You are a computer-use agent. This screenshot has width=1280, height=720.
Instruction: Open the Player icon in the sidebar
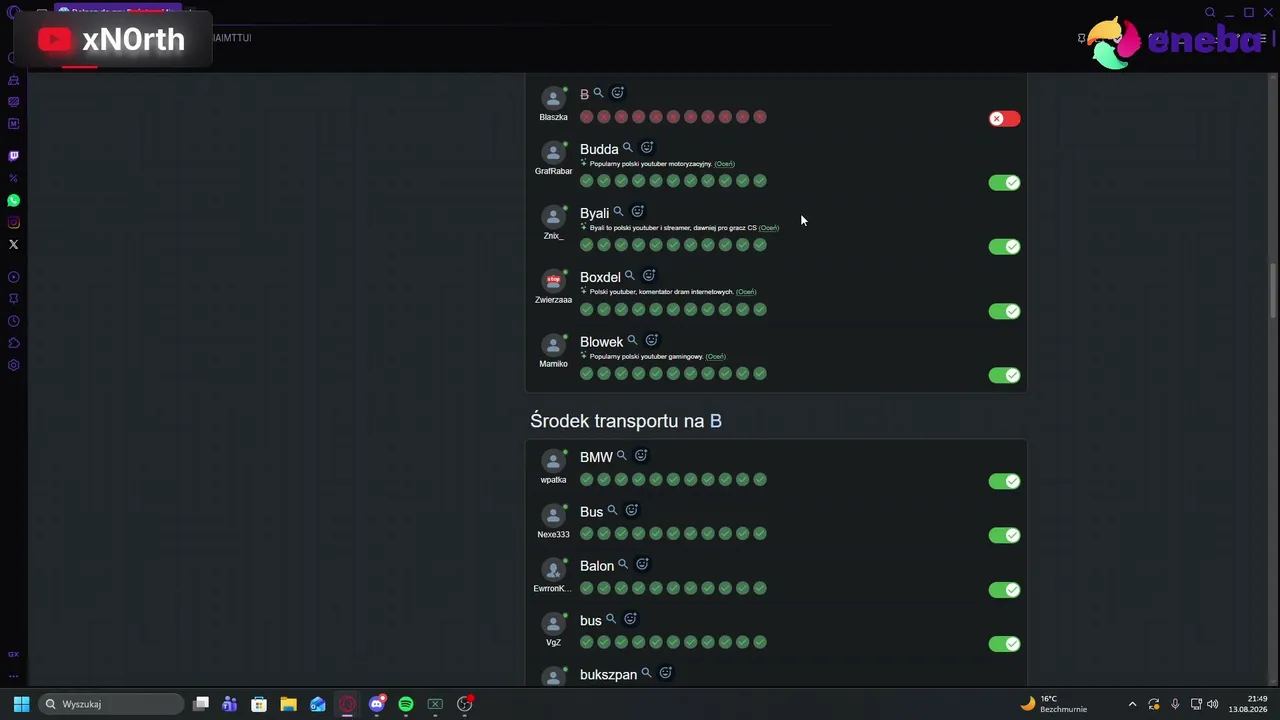point(13,277)
